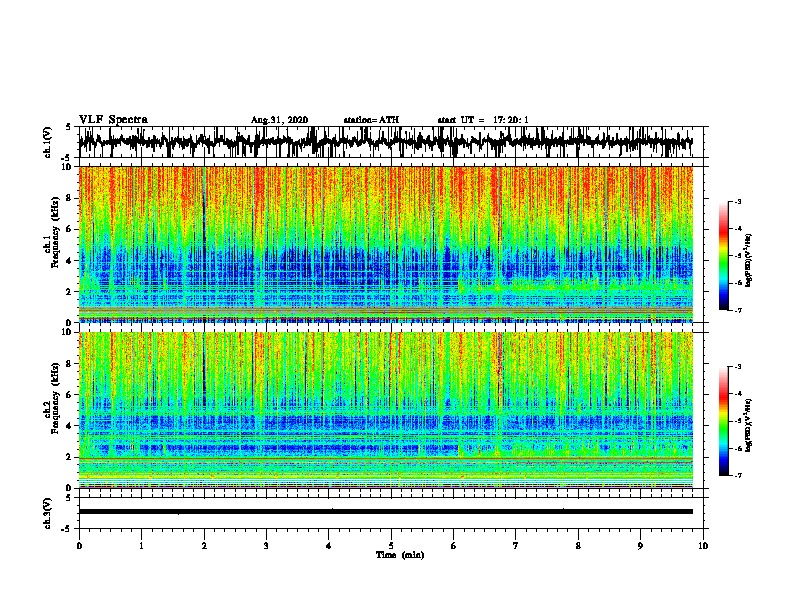Click the ch.1 color scale log(PSD) unit label

(749, 261)
